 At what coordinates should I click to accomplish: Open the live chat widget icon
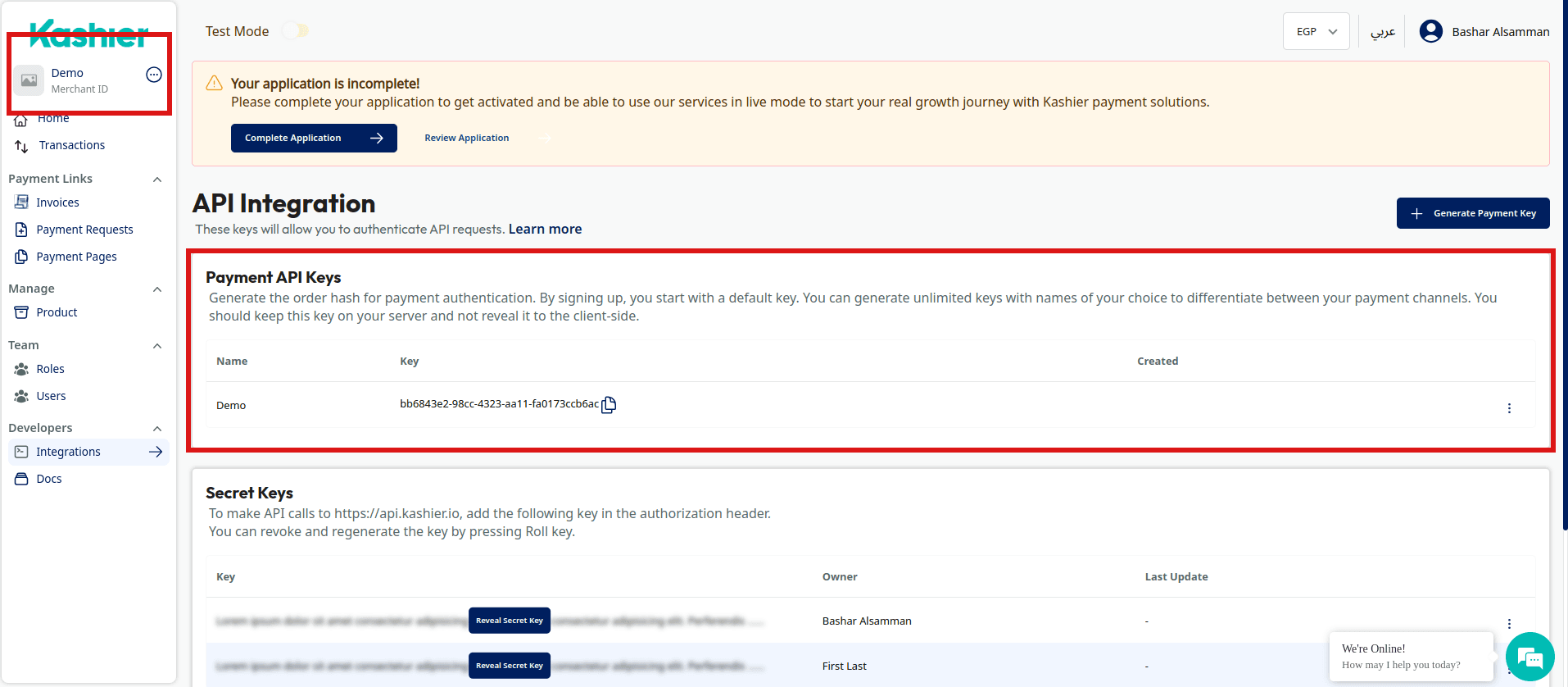click(1529, 657)
